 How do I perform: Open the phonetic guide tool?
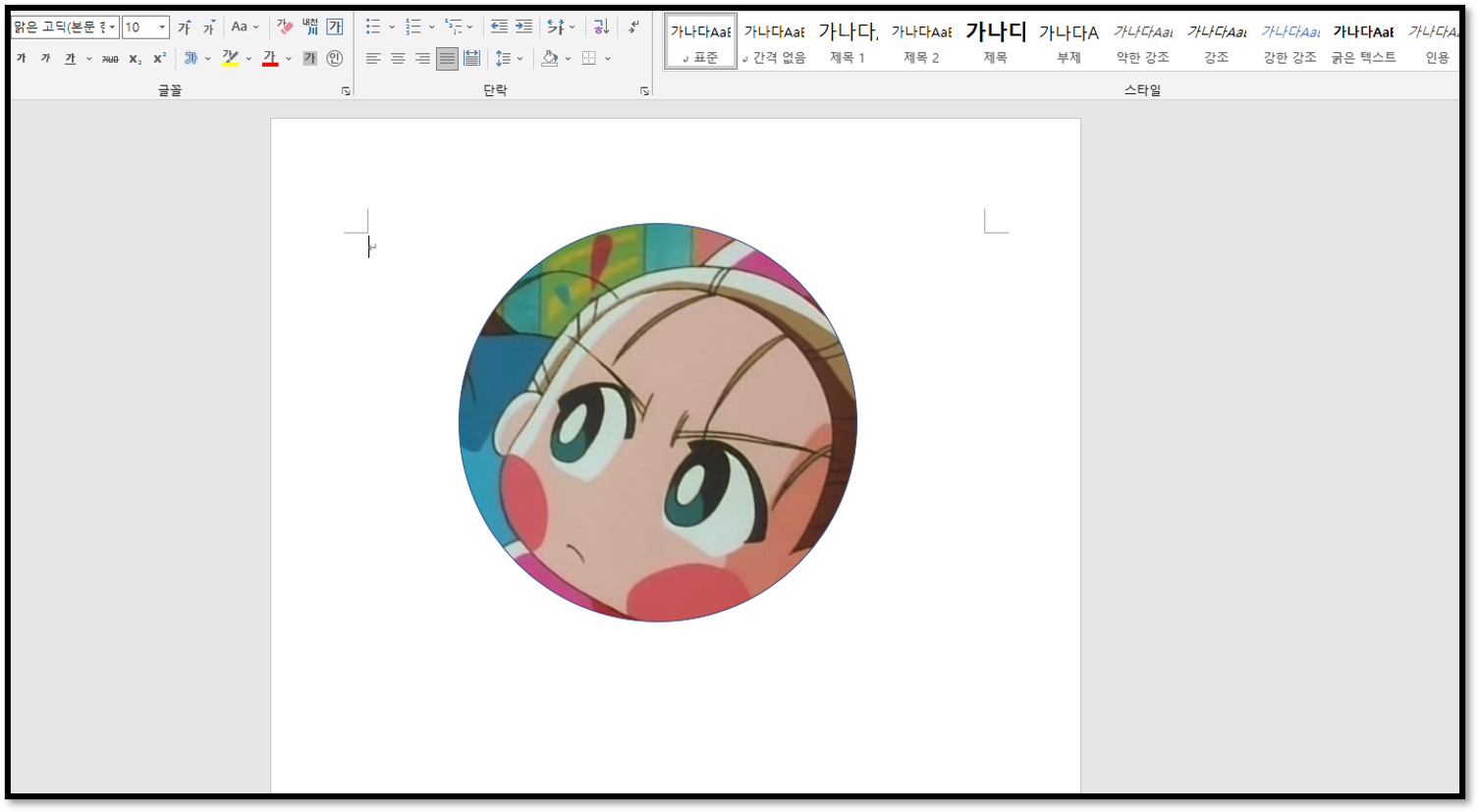[x=310, y=27]
